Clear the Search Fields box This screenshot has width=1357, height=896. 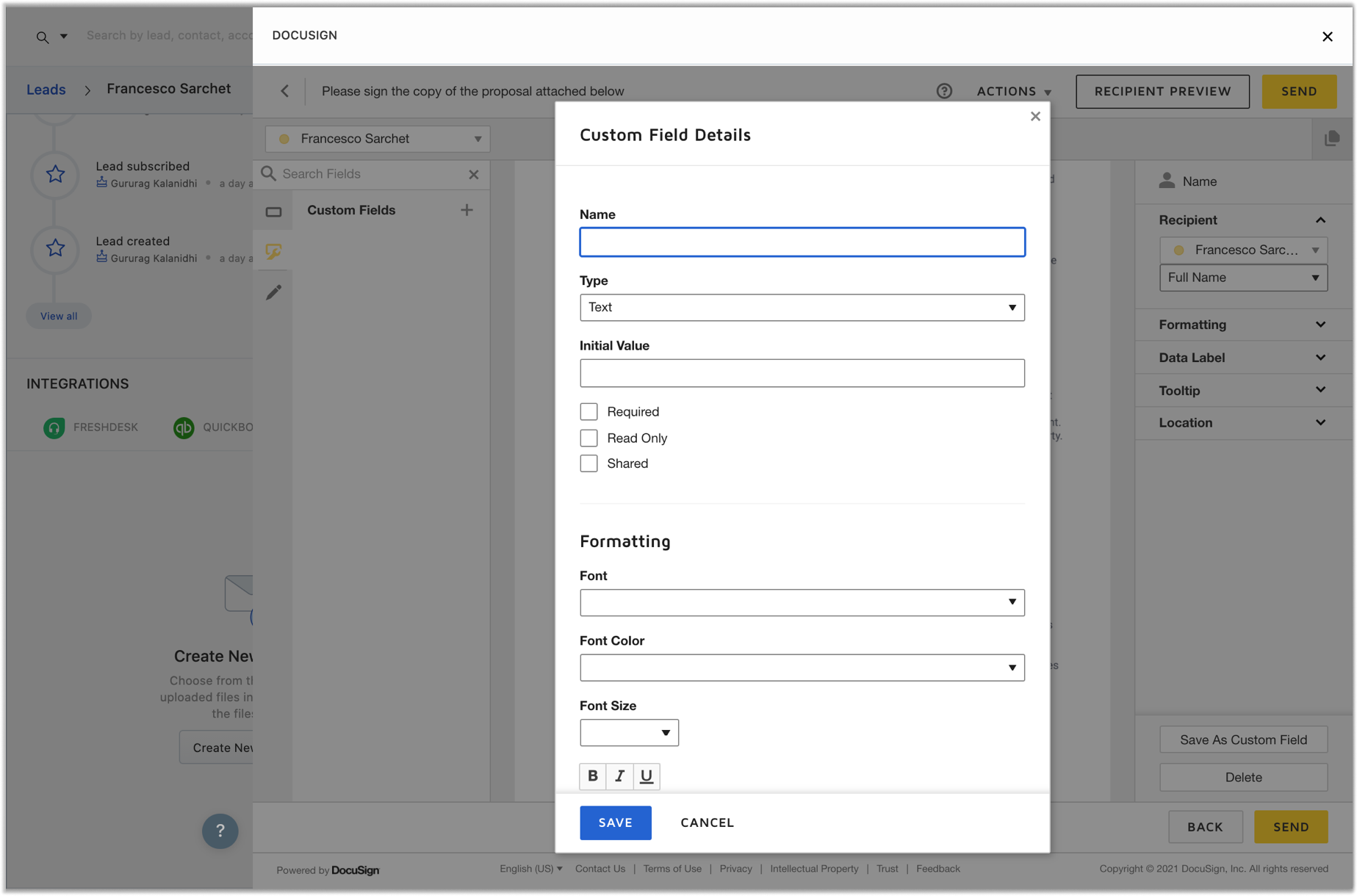[474, 174]
